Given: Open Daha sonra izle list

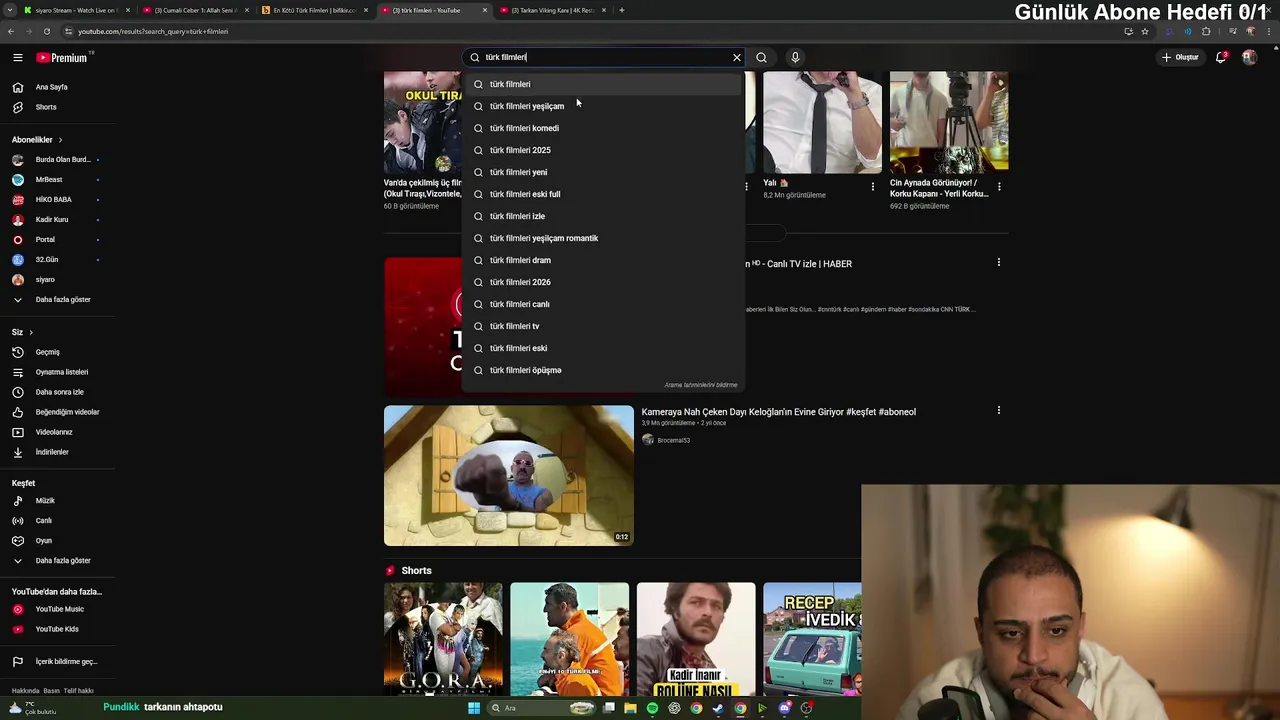Looking at the screenshot, I should 60,392.
